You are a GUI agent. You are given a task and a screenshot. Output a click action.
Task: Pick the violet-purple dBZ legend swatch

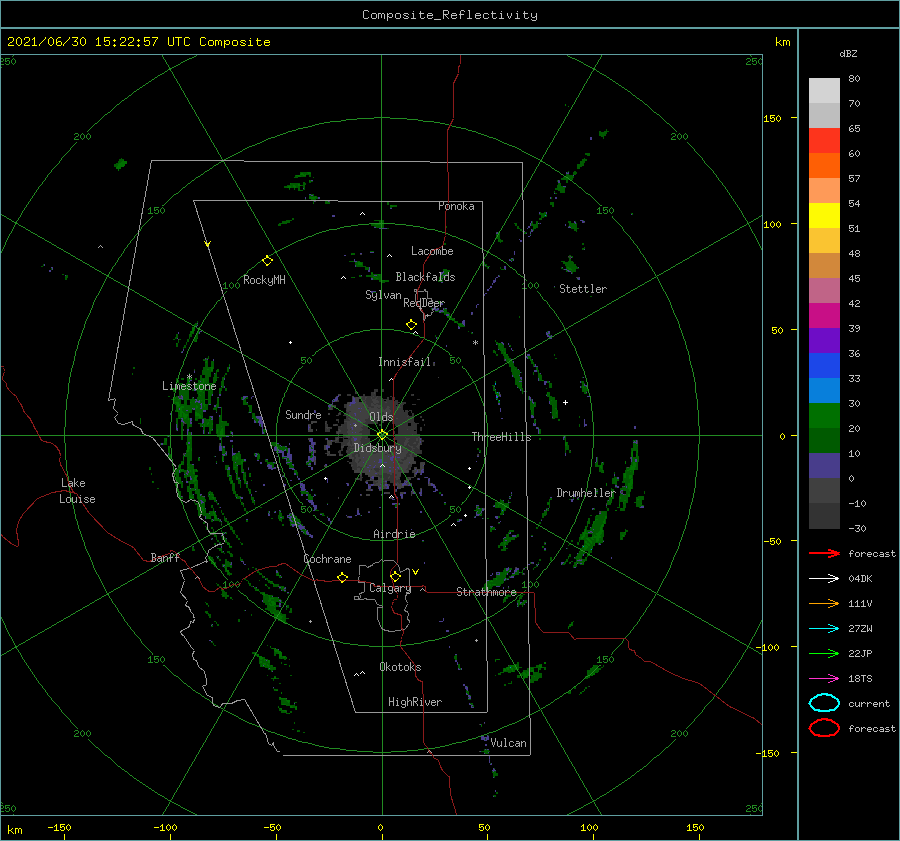[824, 340]
